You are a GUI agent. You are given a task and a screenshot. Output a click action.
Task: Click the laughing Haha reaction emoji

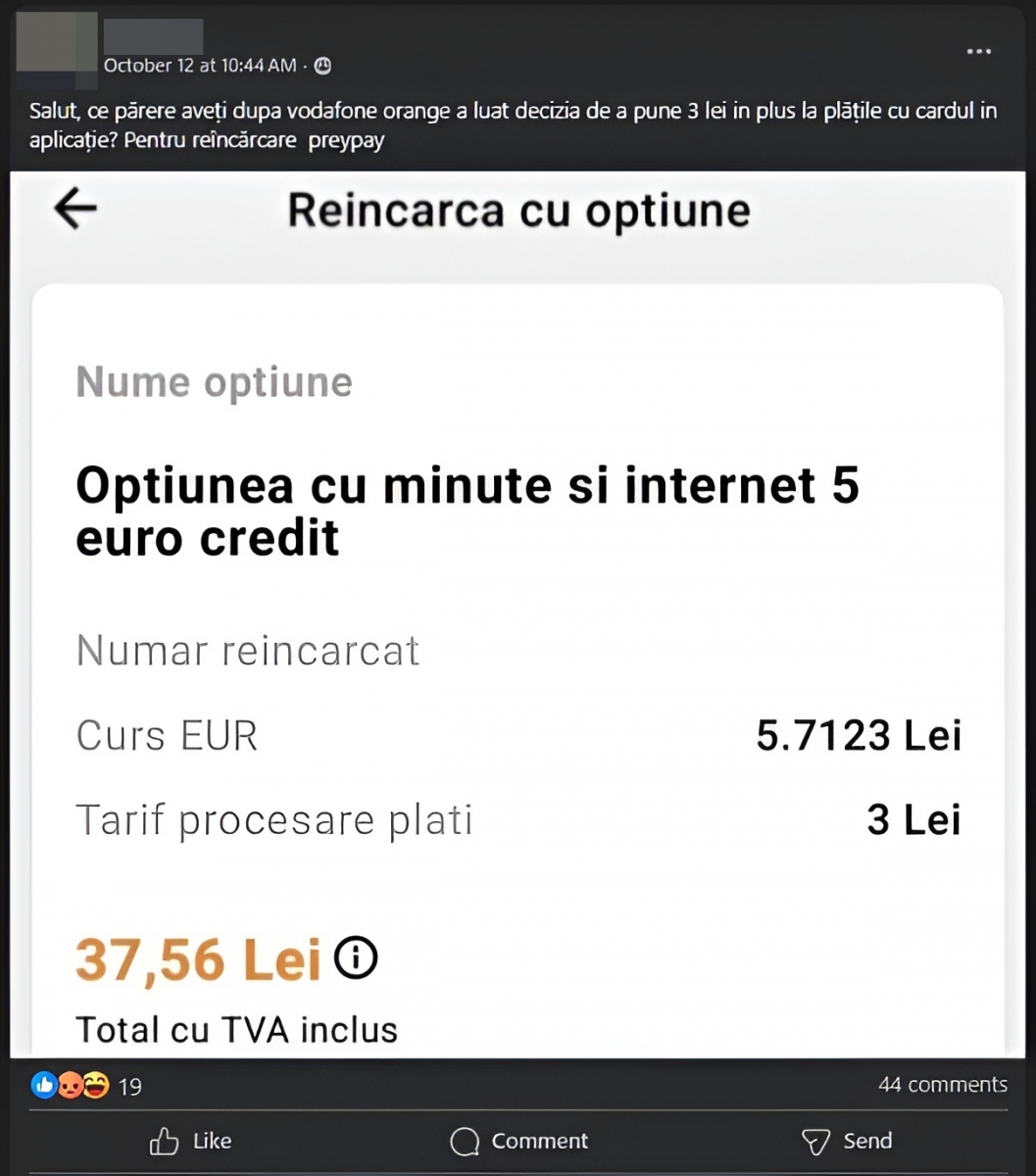click(x=95, y=1085)
